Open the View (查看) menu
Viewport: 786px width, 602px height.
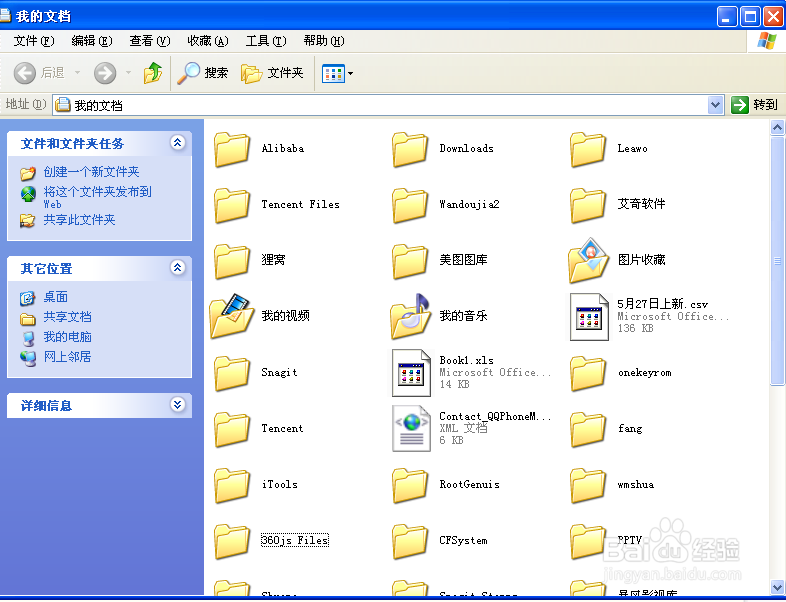(150, 41)
